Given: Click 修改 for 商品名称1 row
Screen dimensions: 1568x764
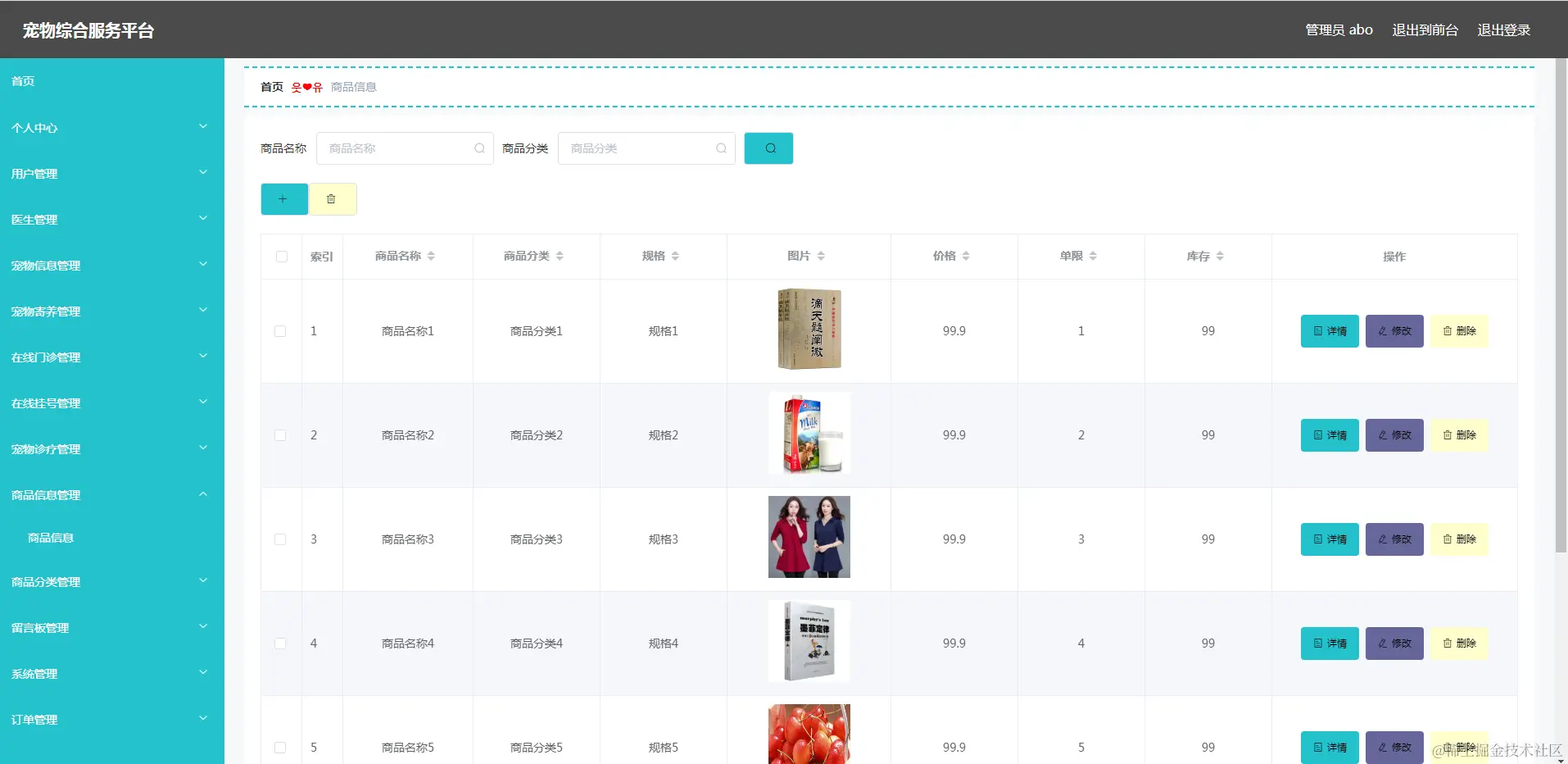Looking at the screenshot, I should point(1394,331).
